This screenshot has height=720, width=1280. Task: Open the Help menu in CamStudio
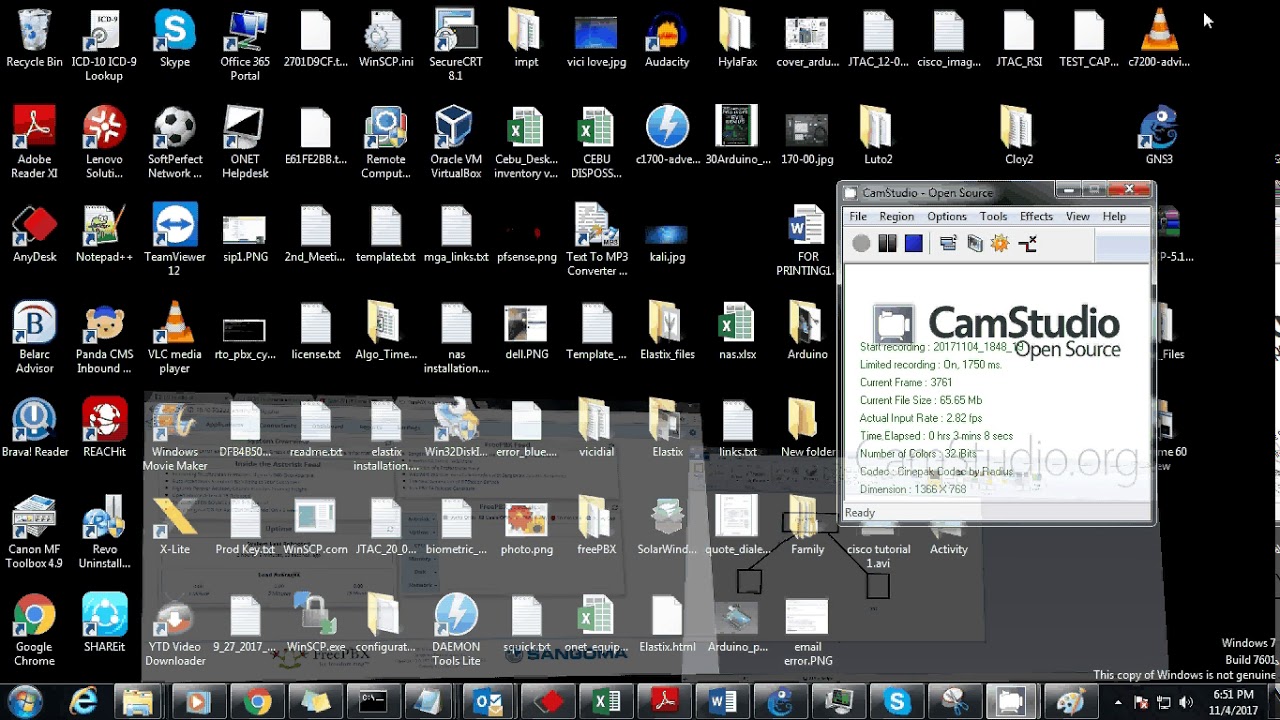pos(1114,216)
